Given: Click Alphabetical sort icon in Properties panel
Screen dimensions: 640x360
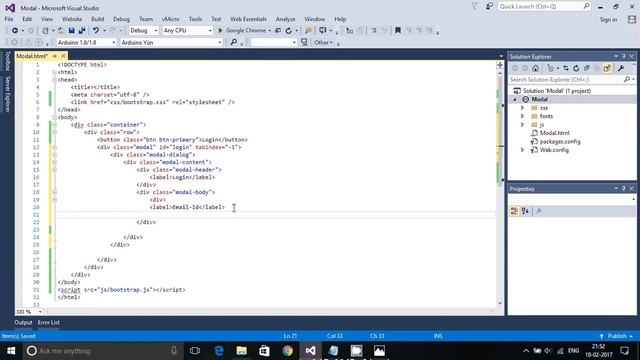Looking at the screenshot, I should coord(525,211).
